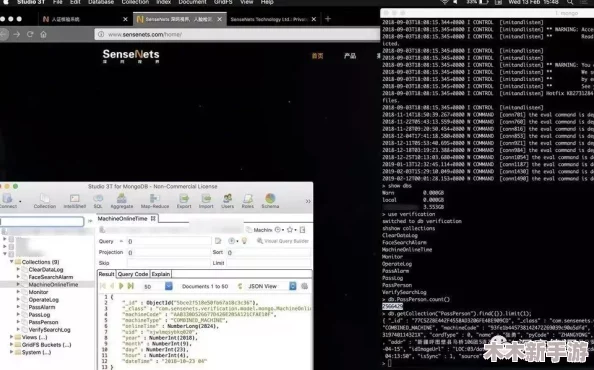Viewport: 594px width, 370px height.
Task: Switch to the Result tab
Action: tap(106, 274)
